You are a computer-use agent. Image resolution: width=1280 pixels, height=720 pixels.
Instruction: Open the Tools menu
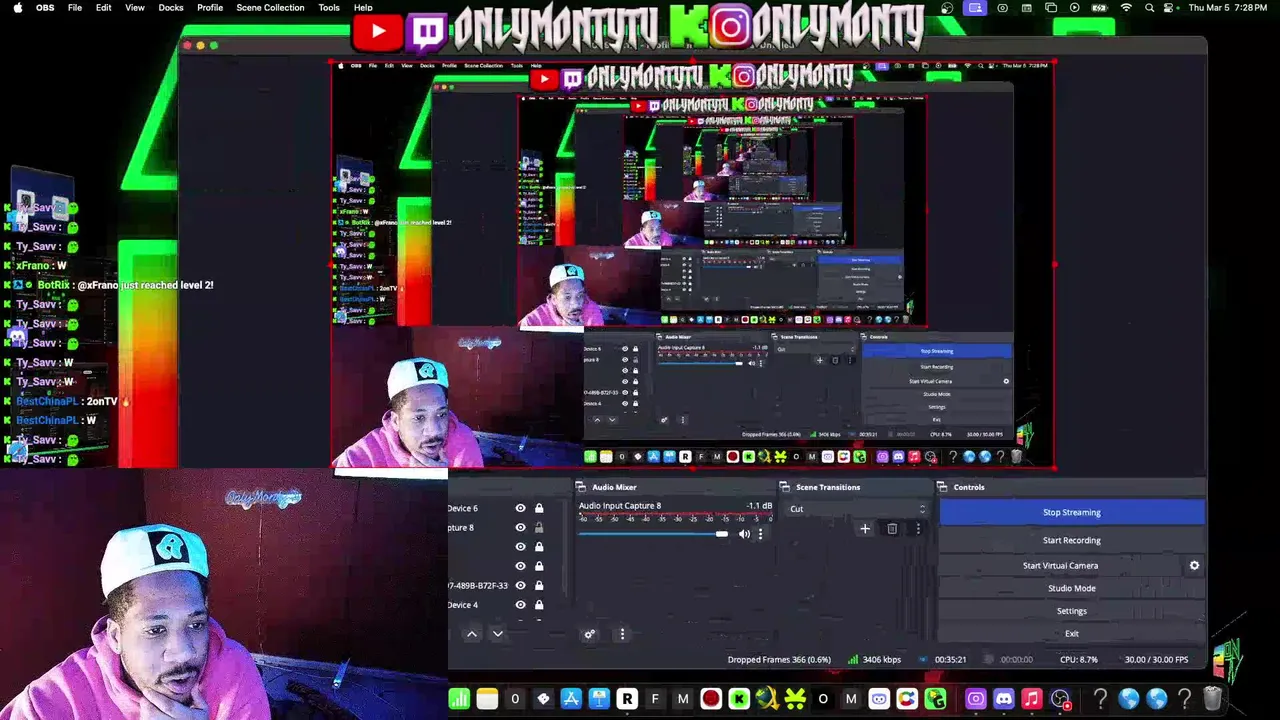tap(329, 7)
